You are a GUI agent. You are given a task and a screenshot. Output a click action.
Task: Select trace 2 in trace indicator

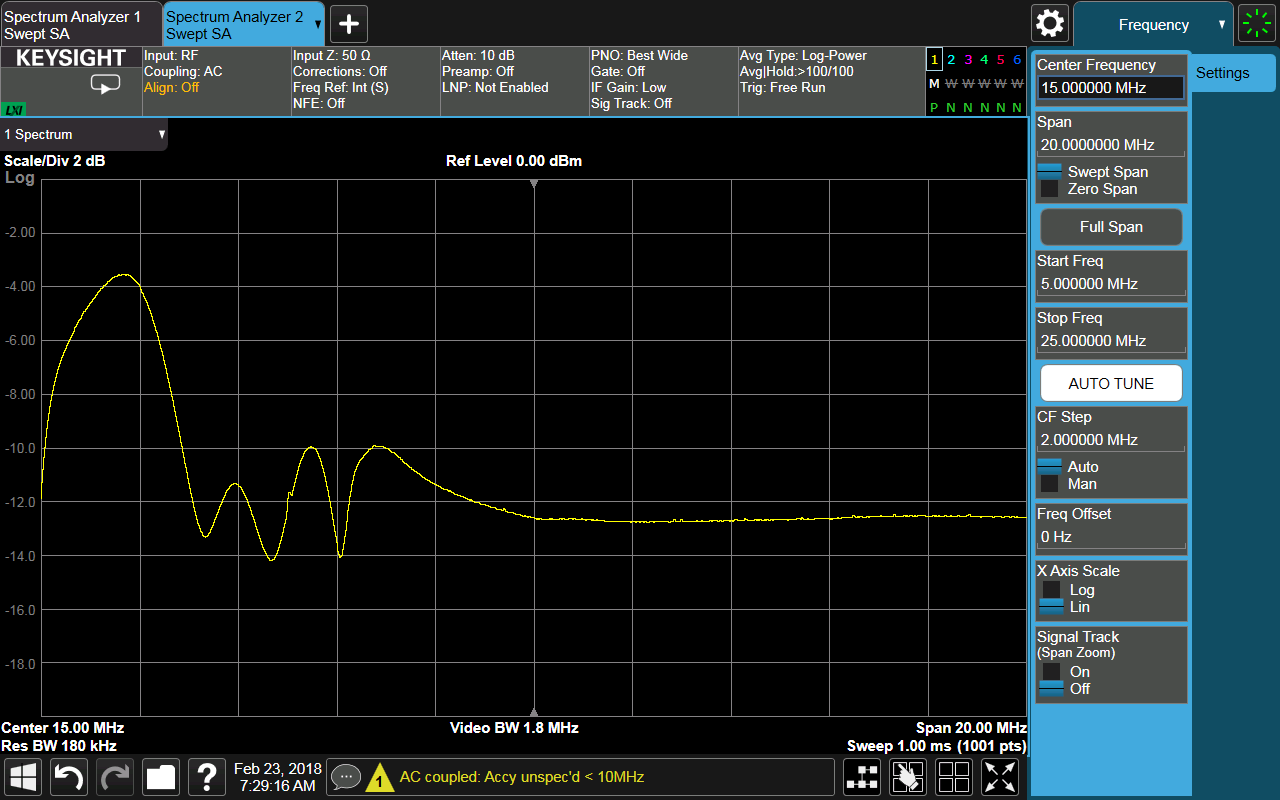click(951, 60)
